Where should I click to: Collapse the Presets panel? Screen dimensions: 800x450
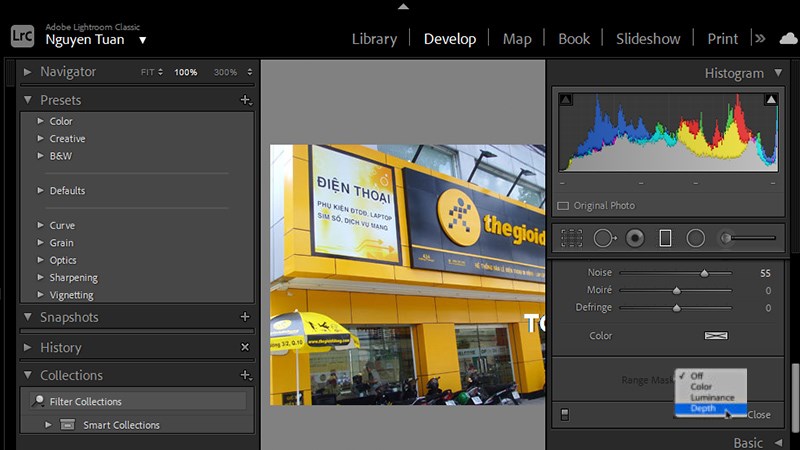click(x=28, y=100)
